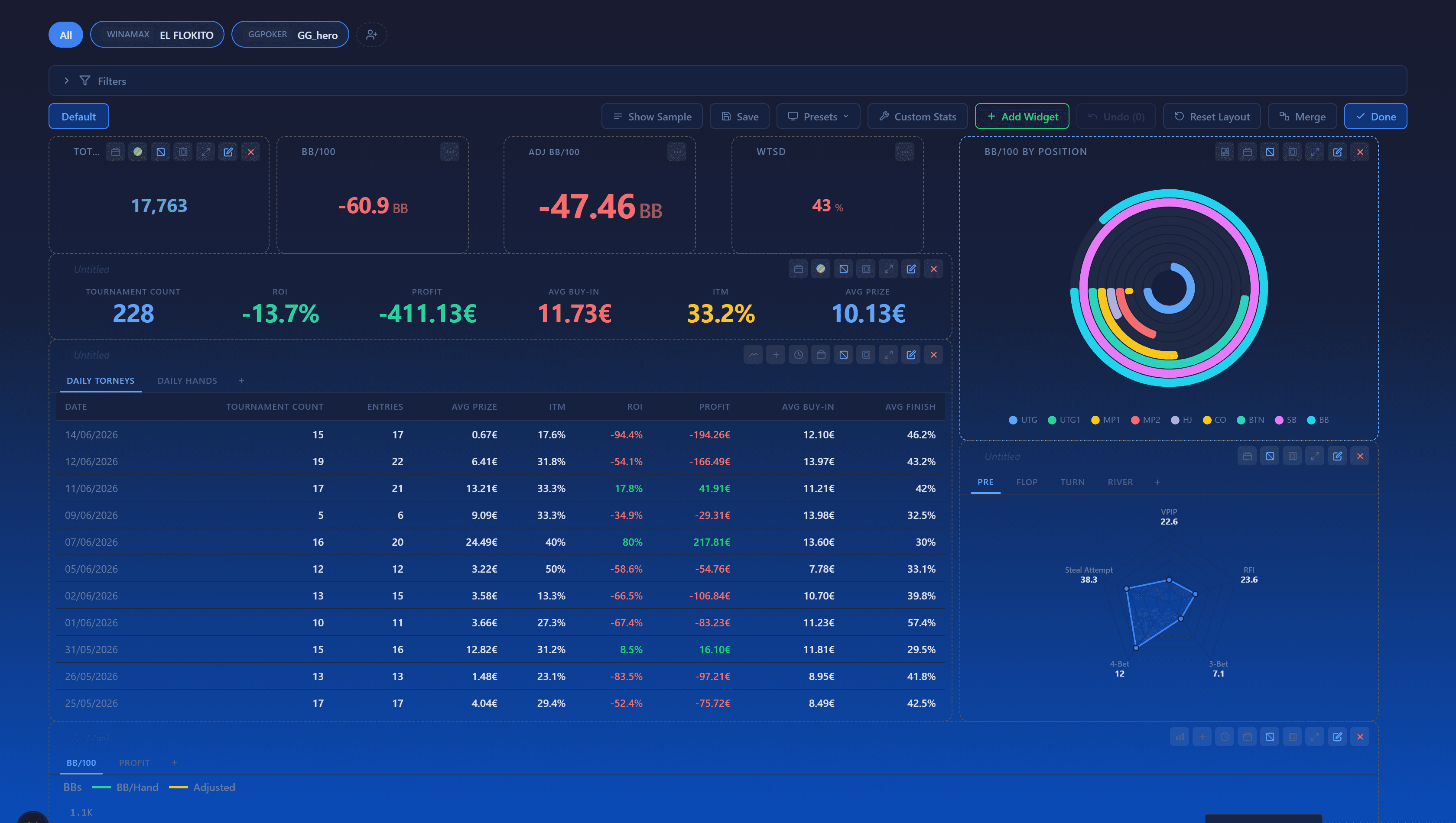Click briefcase icon on the TOT... widget
The width and height of the screenshot is (1456, 823).
pyautogui.click(x=115, y=152)
